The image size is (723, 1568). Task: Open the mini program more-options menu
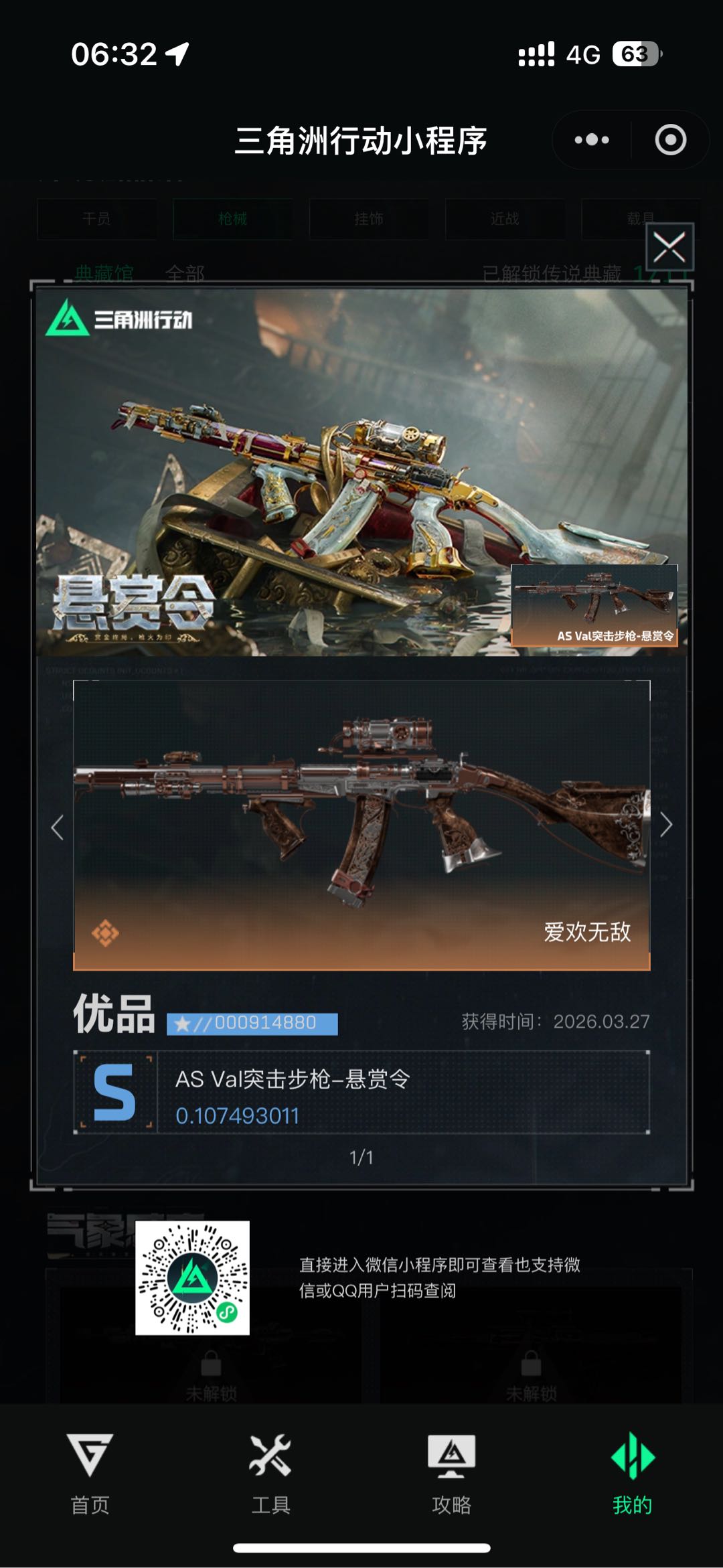coord(592,140)
